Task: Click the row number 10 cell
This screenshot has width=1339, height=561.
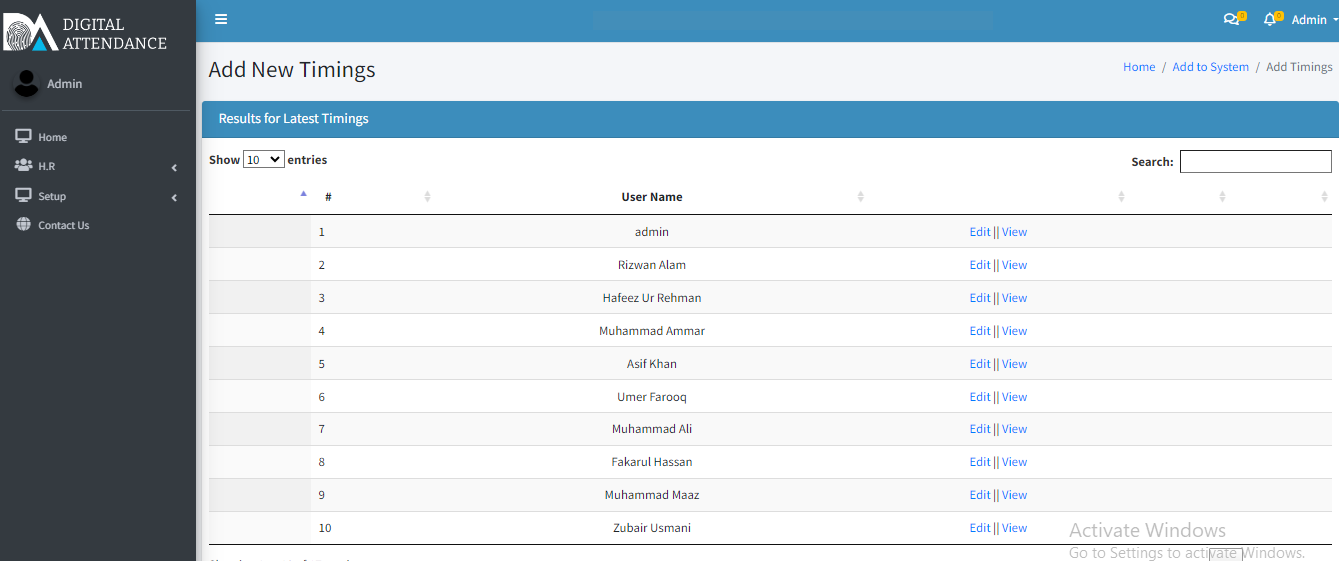Action: pos(325,528)
